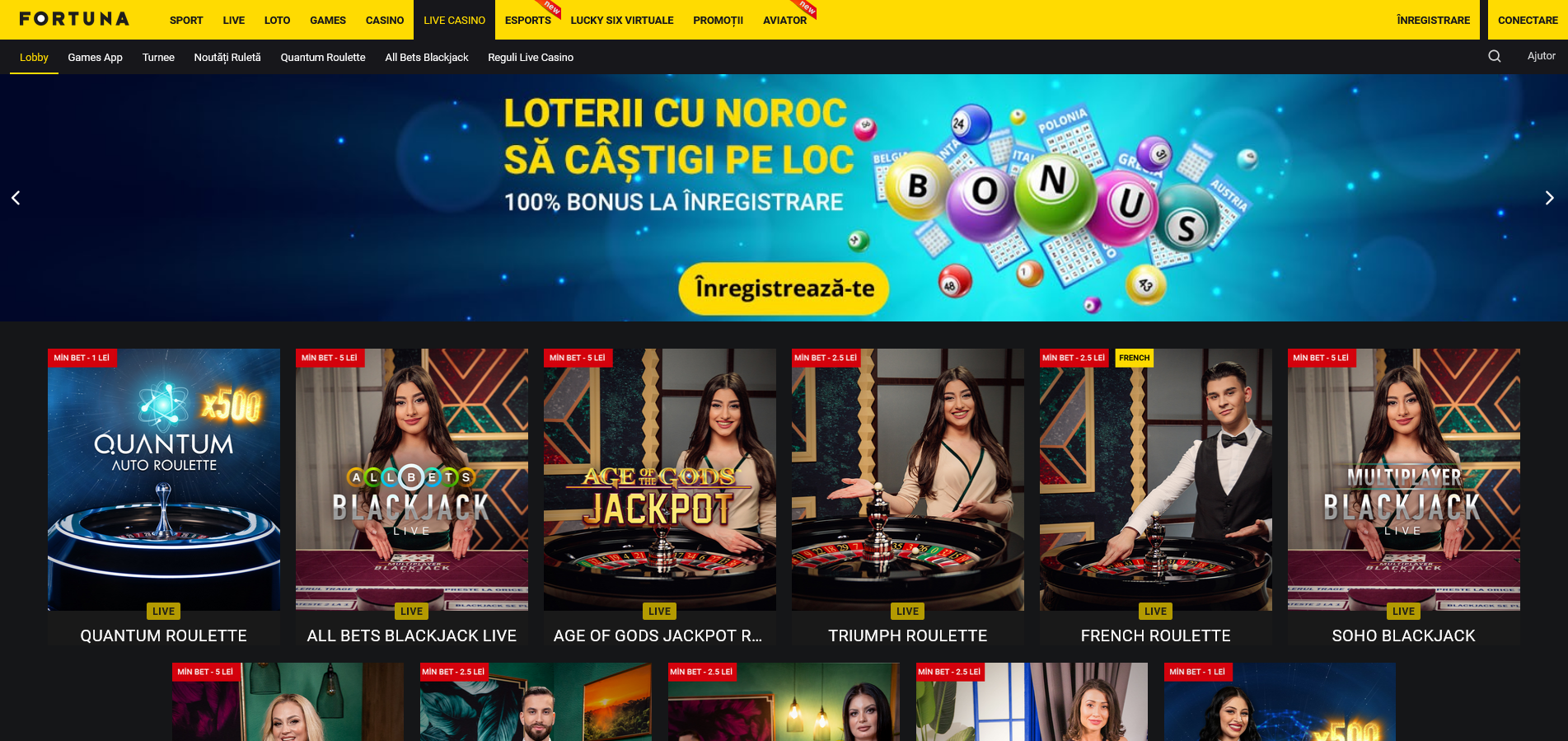The height and width of the screenshot is (741, 1568).
Task: Click the ÎNREGISTRARE header button
Action: coord(1433,20)
